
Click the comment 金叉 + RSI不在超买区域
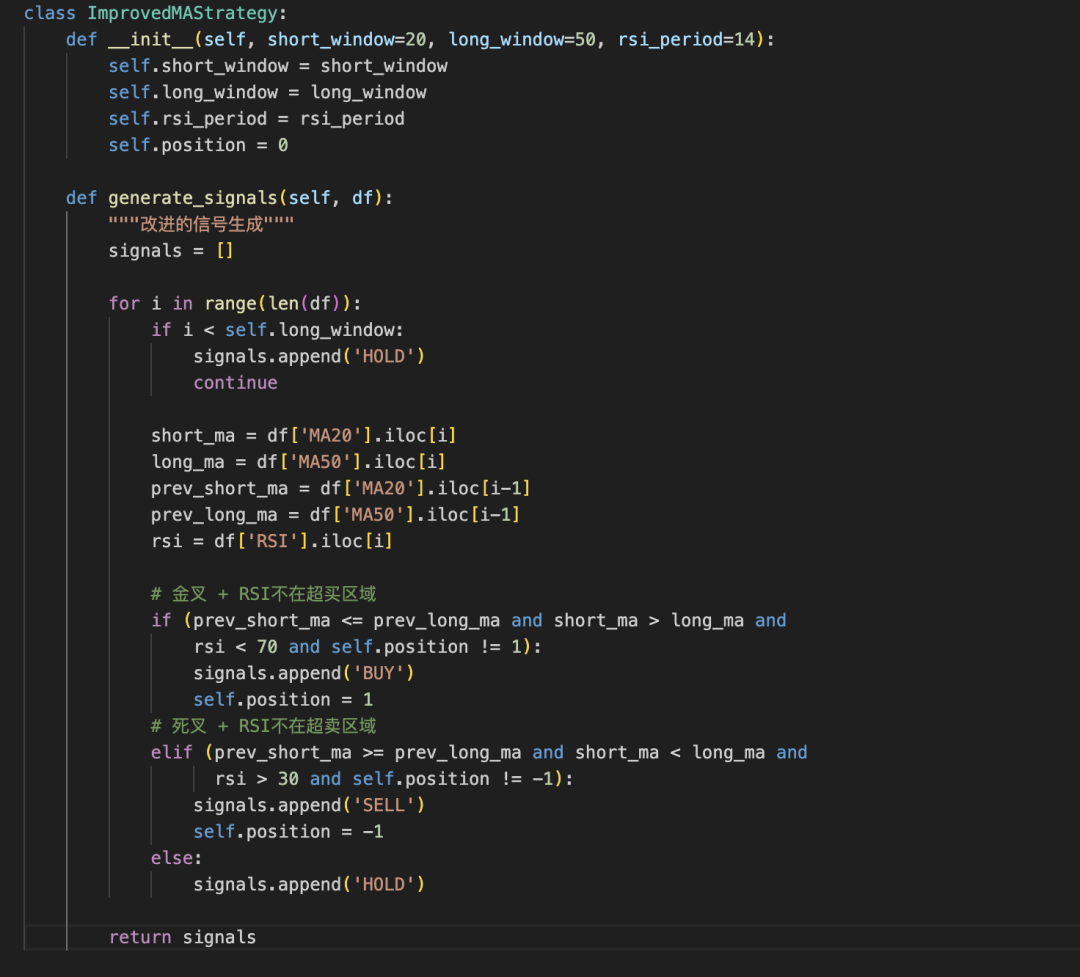point(263,594)
